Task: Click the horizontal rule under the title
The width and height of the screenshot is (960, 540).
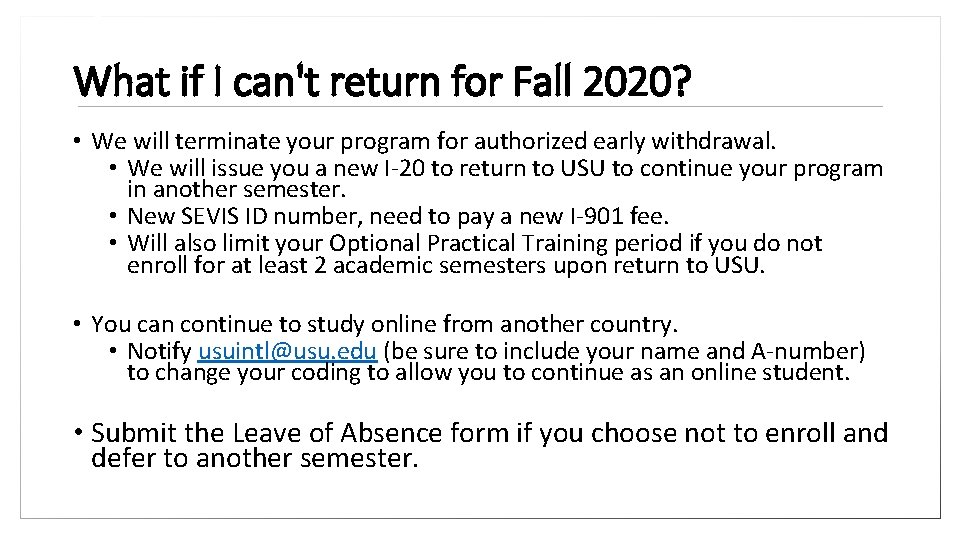Action: (x=480, y=107)
